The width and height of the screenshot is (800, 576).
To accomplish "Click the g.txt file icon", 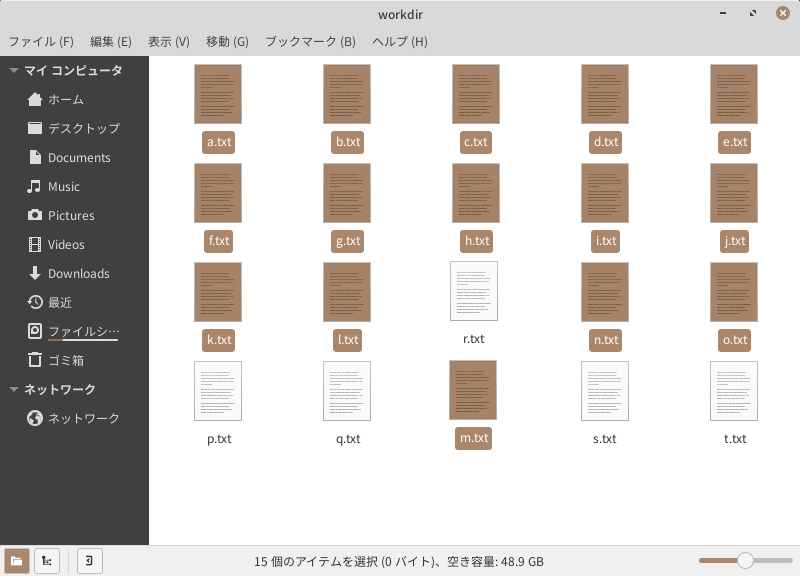I will 347,193.
